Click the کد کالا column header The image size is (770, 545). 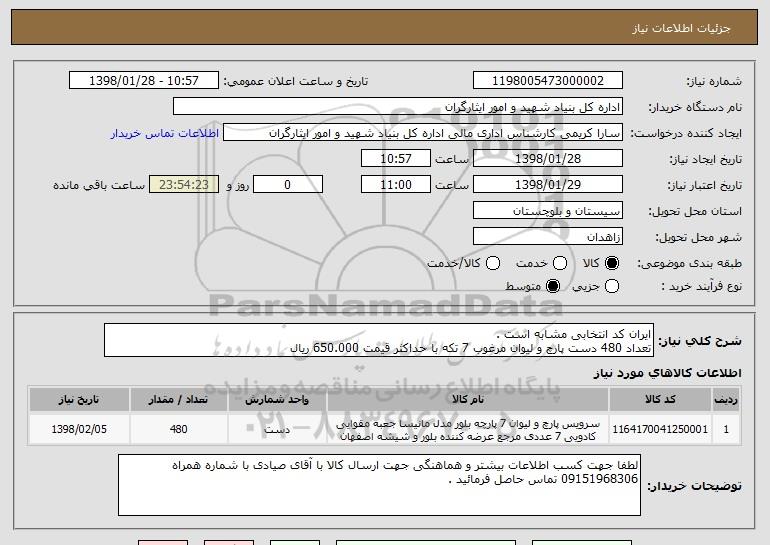[660, 399]
